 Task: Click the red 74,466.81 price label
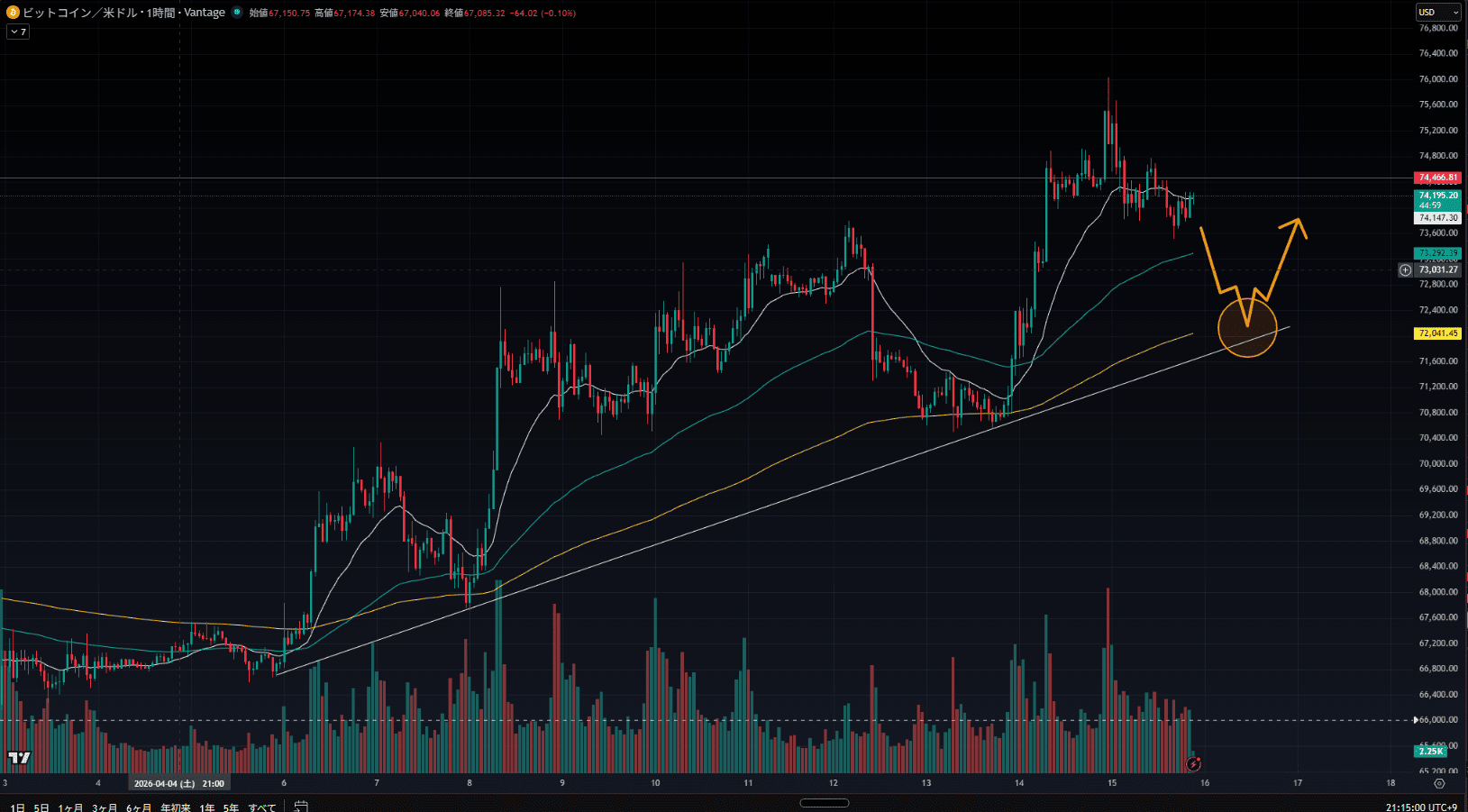1437,178
